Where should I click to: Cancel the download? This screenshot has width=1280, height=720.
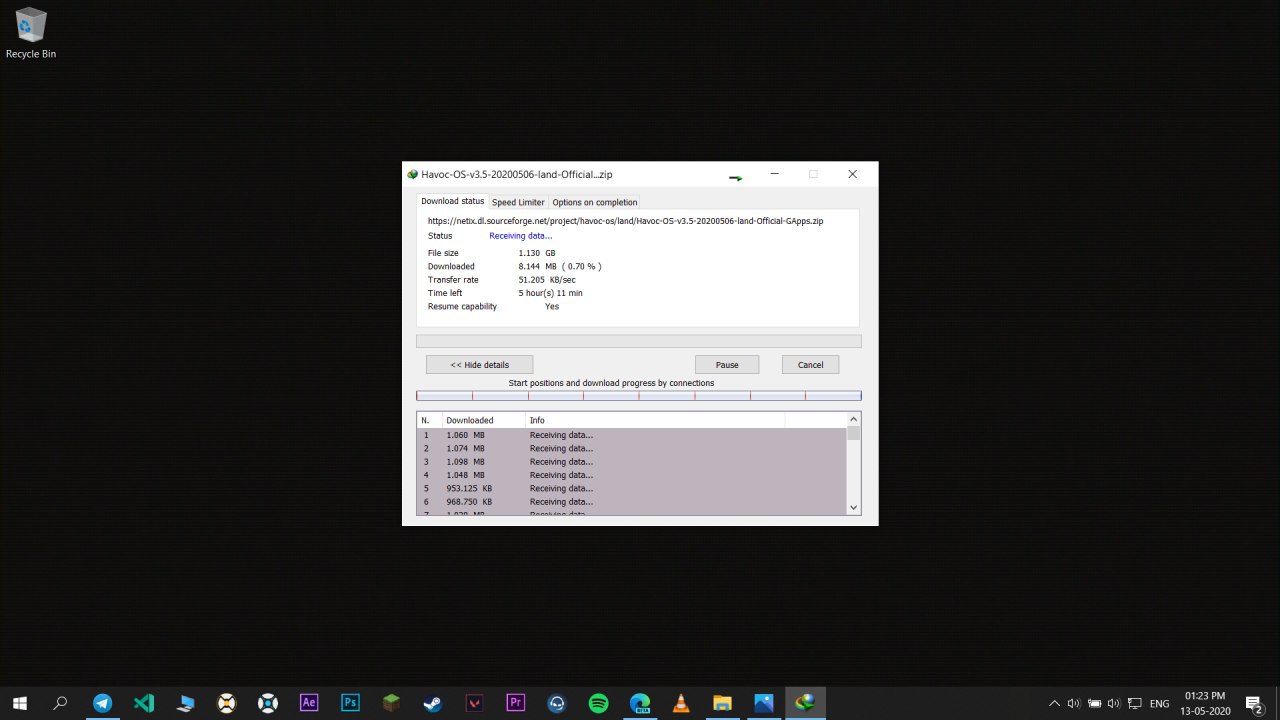[810, 364]
